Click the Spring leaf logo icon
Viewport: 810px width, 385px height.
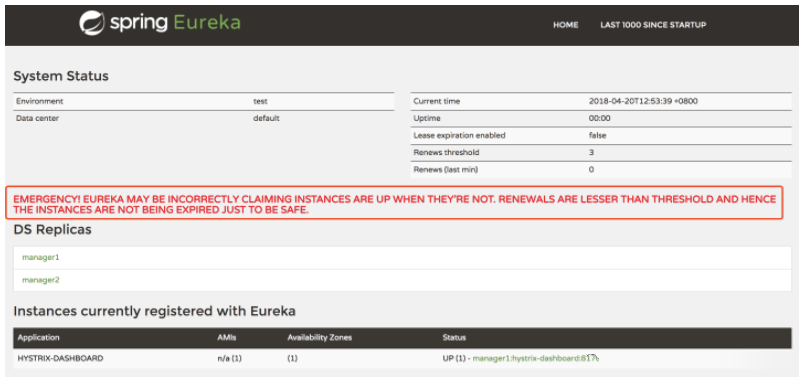point(92,23)
